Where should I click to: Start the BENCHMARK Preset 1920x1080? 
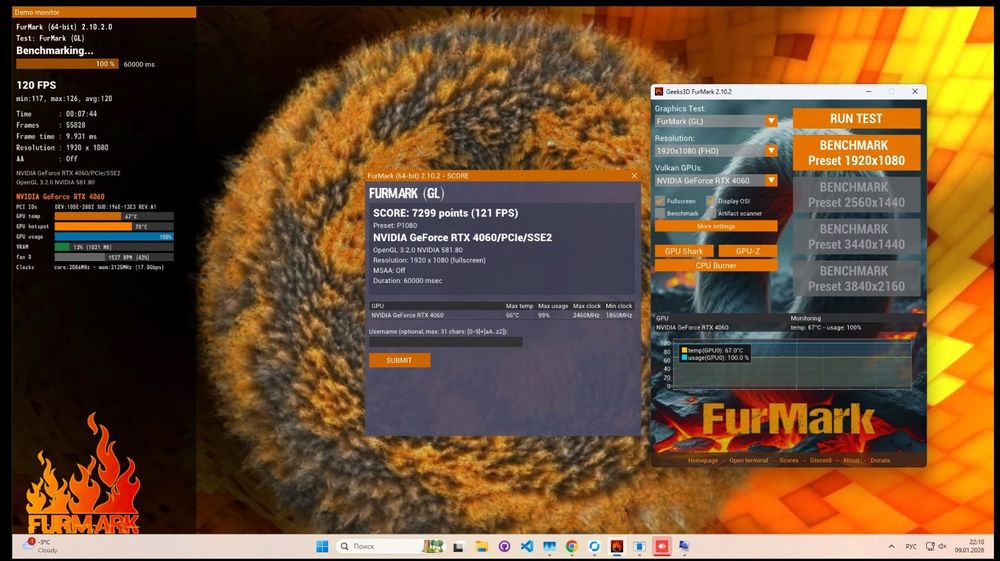(857, 153)
